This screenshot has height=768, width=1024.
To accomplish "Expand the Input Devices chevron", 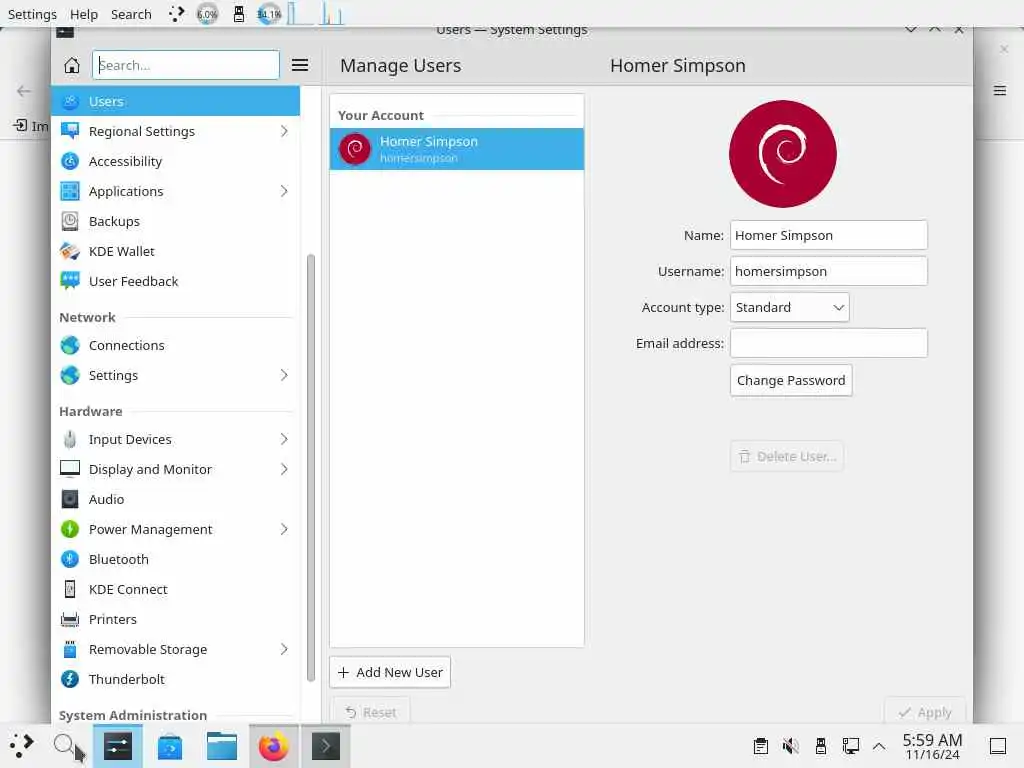I will point(284,440).
